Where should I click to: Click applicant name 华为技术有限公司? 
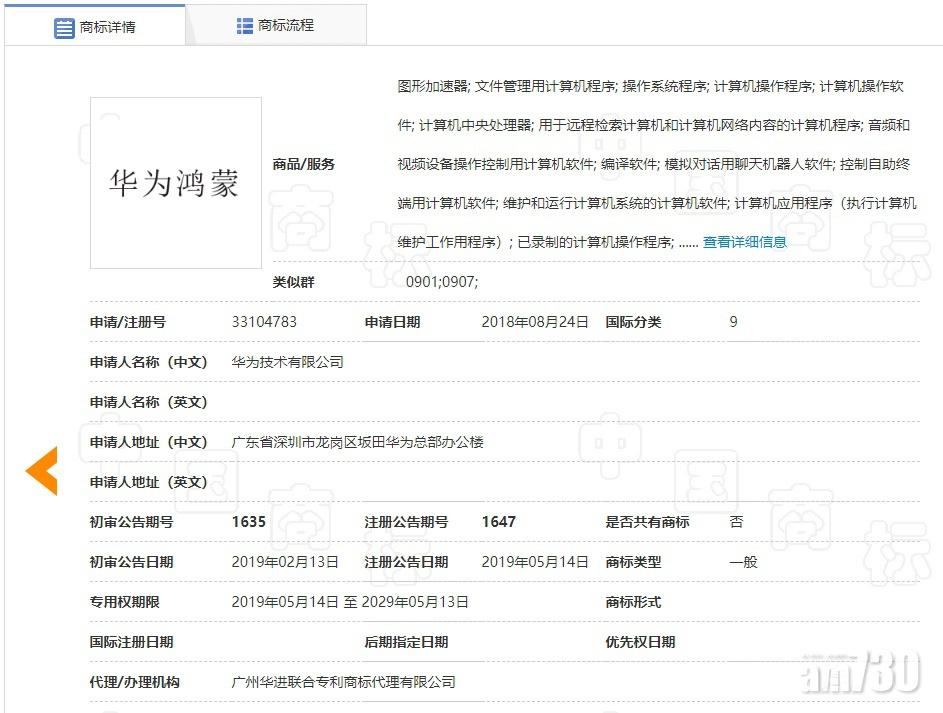[288, 362]
